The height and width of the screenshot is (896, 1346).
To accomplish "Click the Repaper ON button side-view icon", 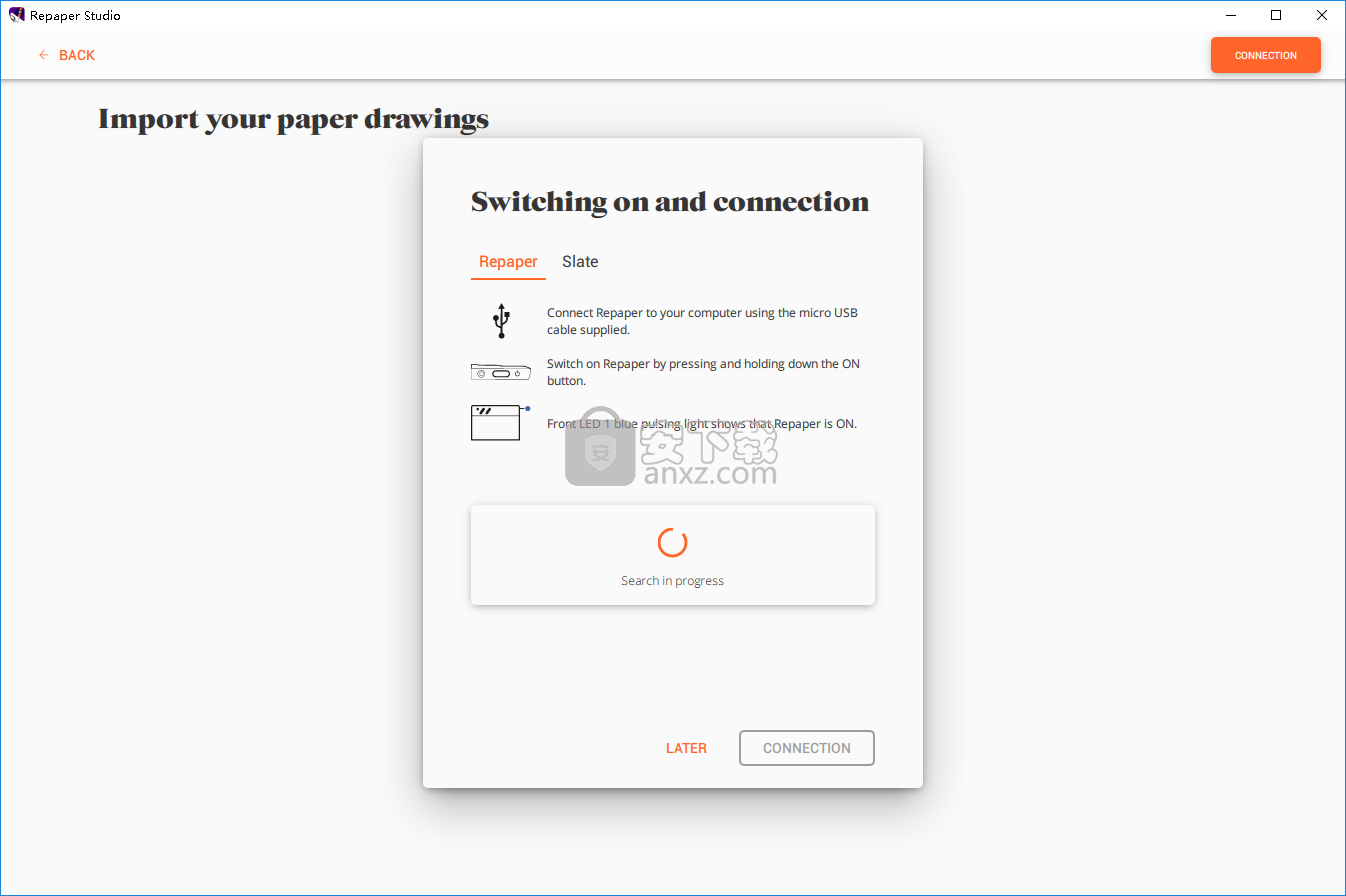I will pos(500,373).
